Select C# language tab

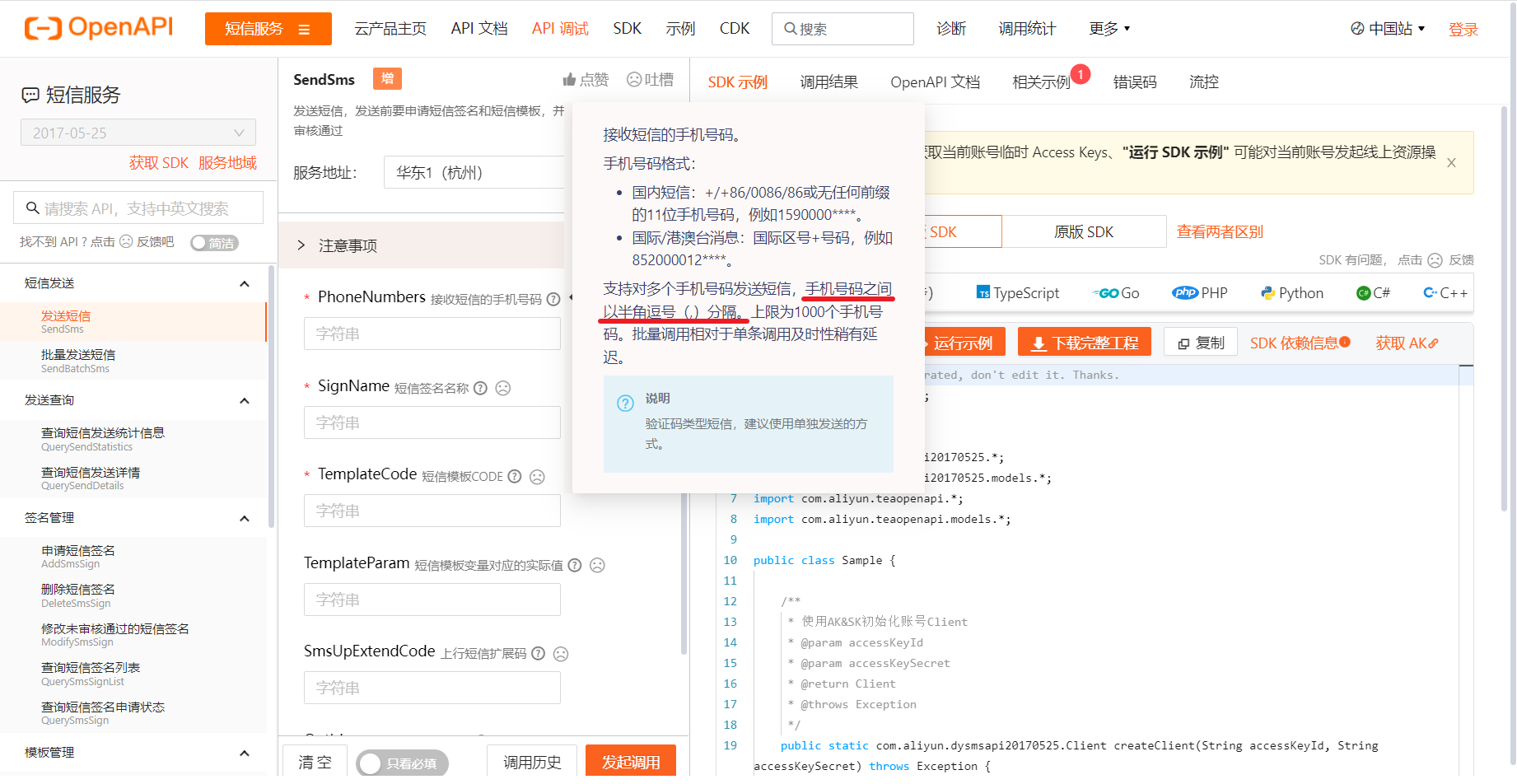click(x=1374, y=293)
